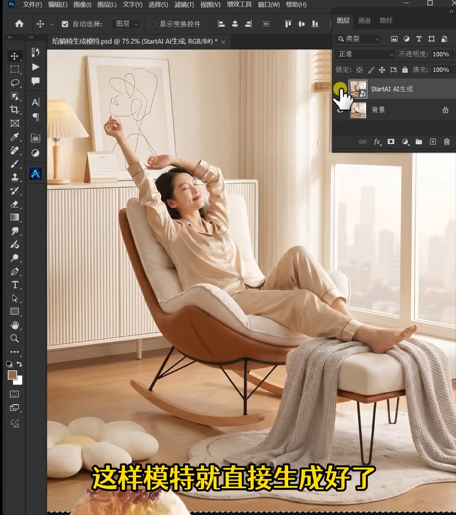Open the 正常 blend mode dropdown

(x=365, y=54)
